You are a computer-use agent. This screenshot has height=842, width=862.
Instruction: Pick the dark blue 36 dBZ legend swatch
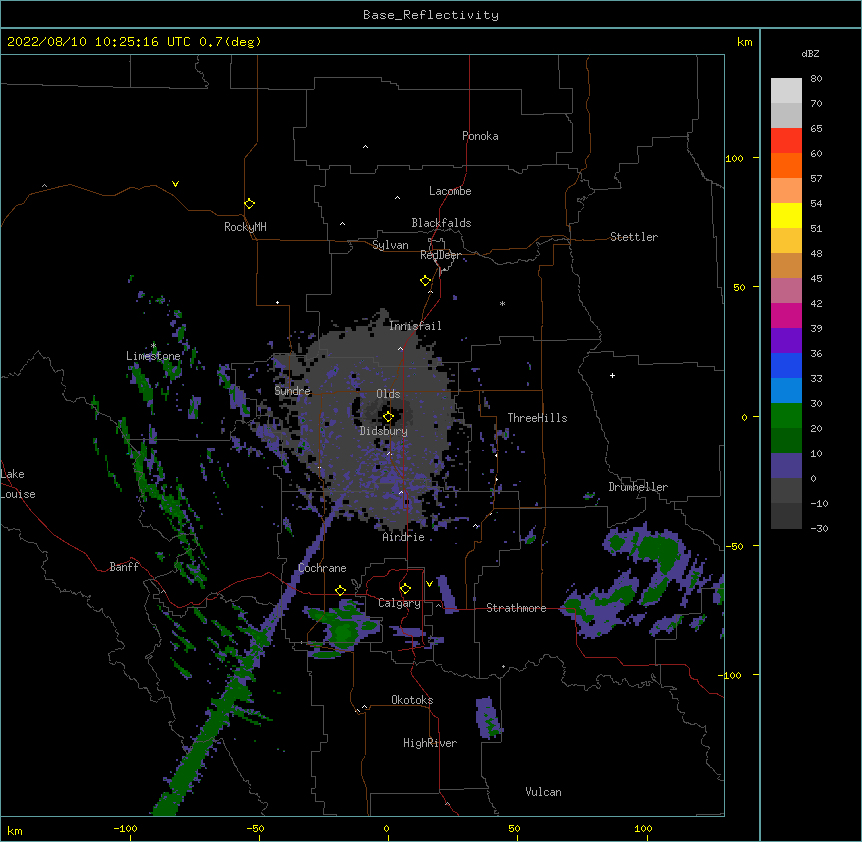(786, 365)
